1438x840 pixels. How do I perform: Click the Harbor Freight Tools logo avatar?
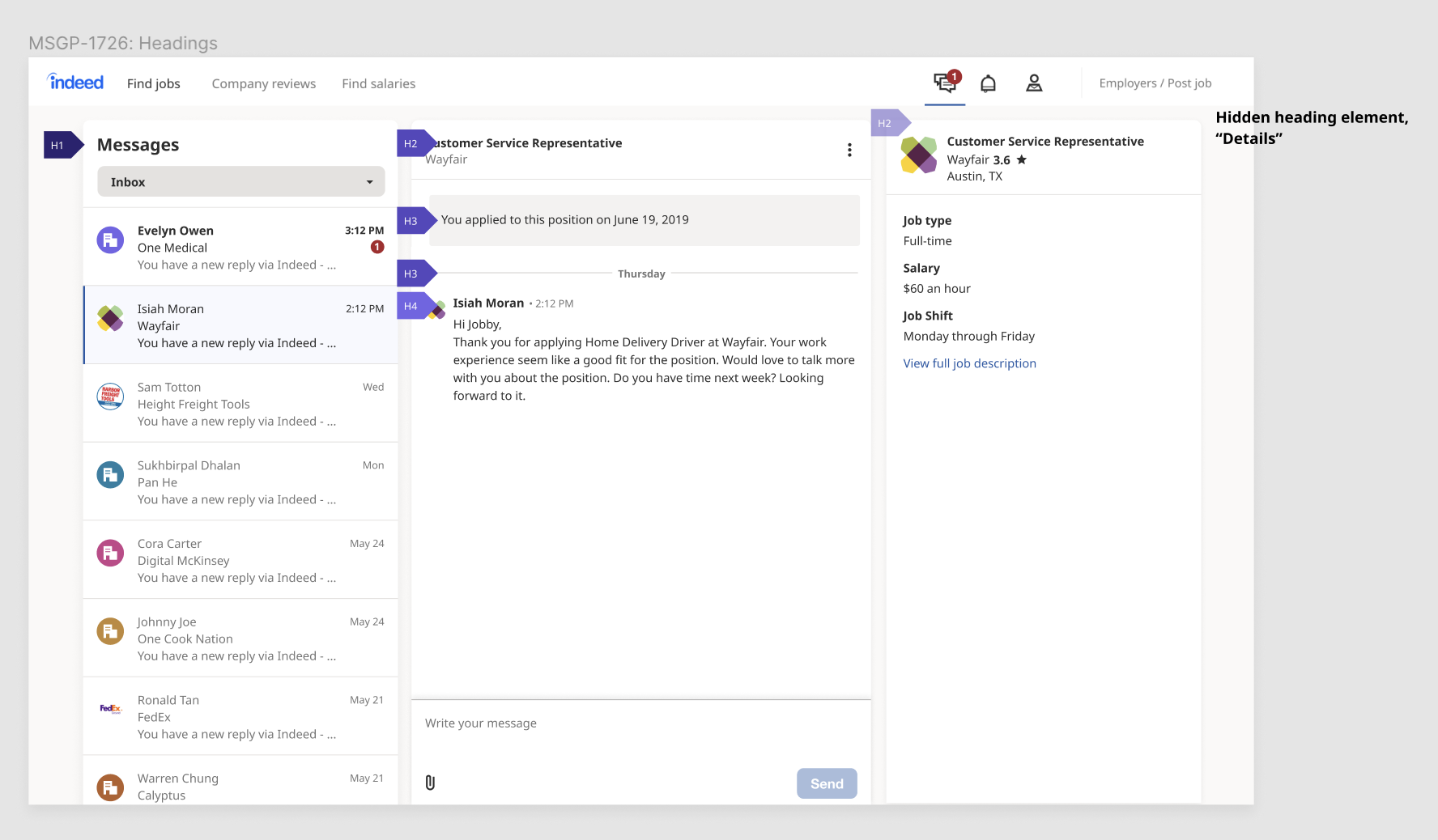coord(110,397)
